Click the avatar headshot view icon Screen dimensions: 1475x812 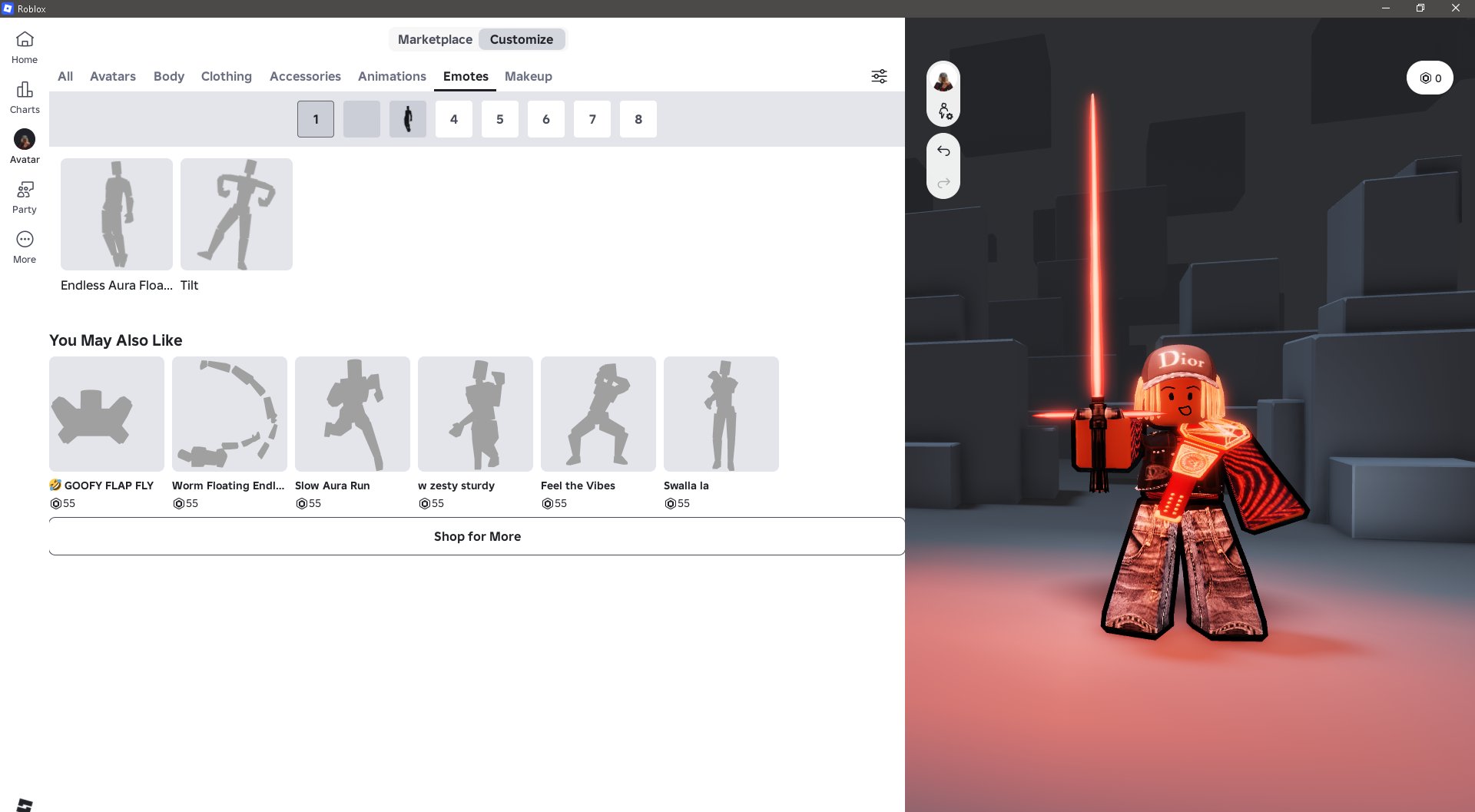pos(943,79)
